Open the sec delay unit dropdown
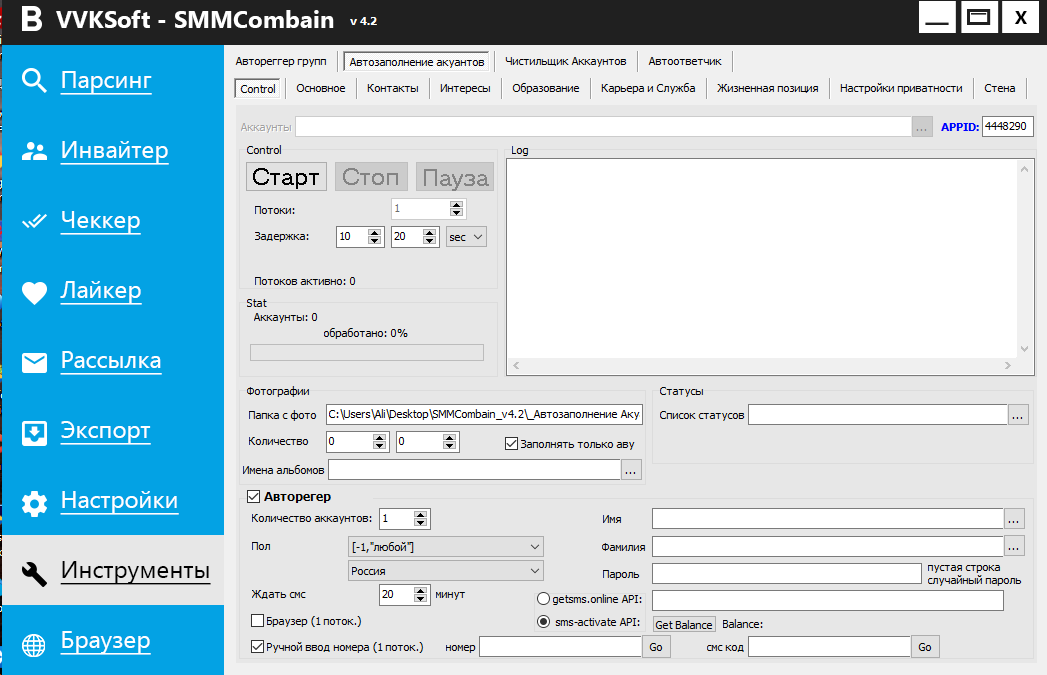Viewport: 1047px width, 675px height. [x=465, y=237]
